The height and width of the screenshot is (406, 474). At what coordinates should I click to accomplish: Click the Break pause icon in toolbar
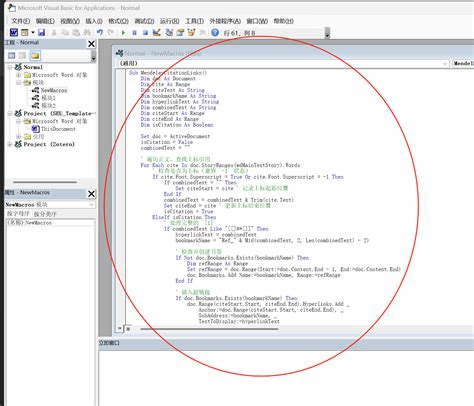pyautogui.click(x=134, y=33)
